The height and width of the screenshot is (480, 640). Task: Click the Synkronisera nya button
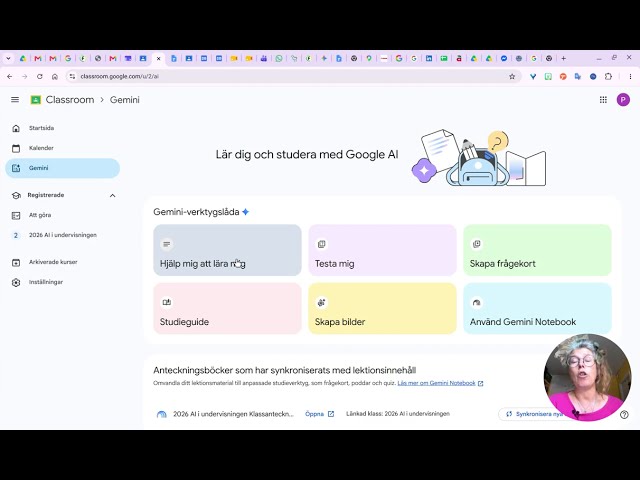click(535, 414)
